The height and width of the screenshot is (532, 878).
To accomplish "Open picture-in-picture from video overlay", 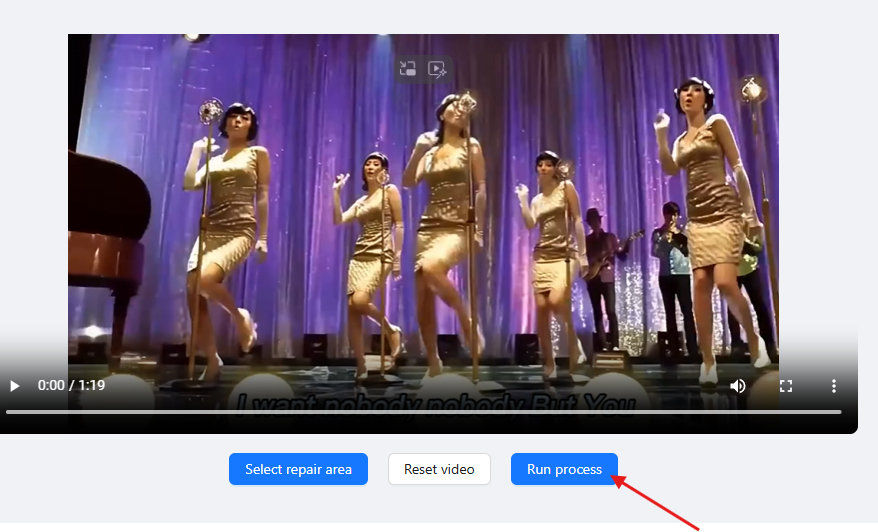I will (x=407, y=69).
